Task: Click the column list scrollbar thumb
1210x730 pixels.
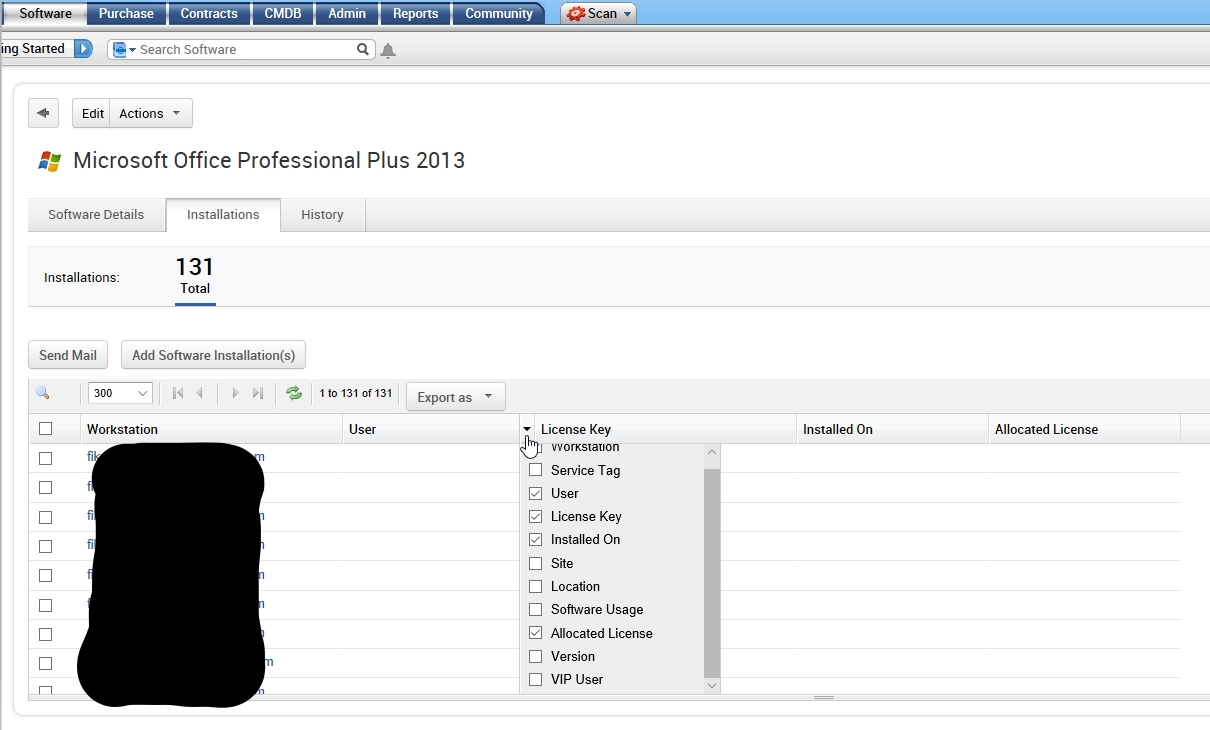Action: [712, 573]
